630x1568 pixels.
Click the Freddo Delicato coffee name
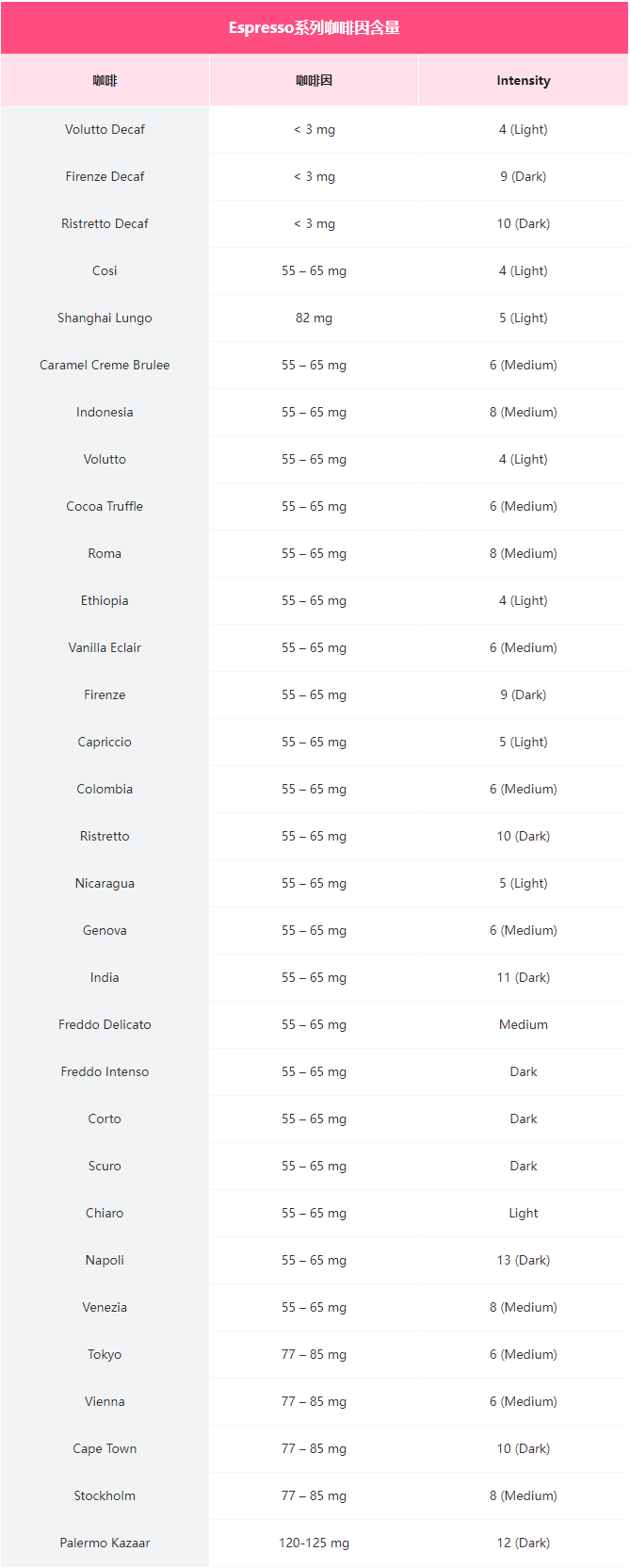click(105, 1024)
